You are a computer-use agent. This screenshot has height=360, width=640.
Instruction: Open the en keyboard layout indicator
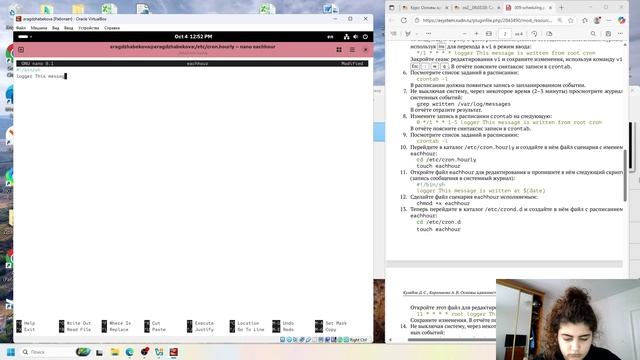(330, 37)
